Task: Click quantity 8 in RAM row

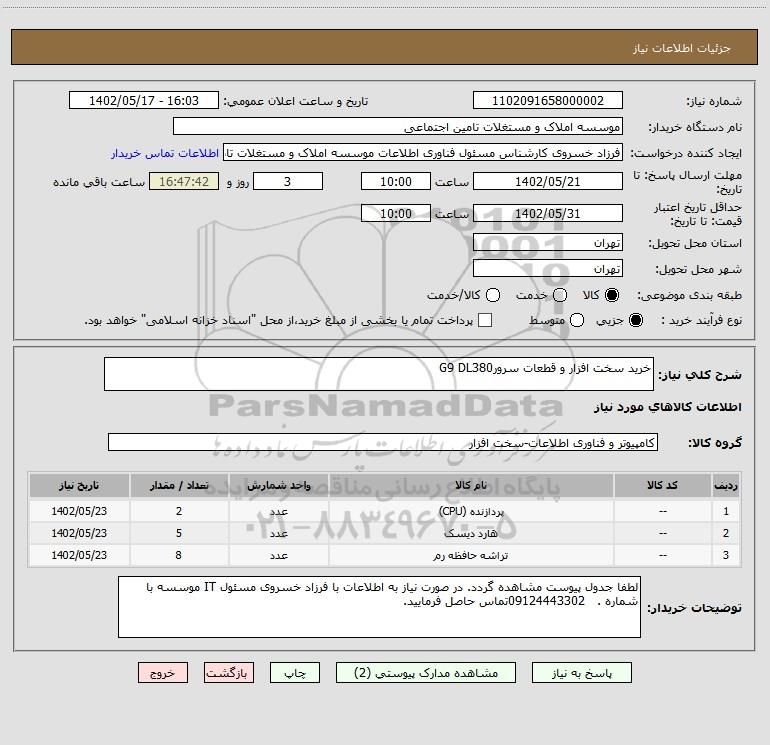Action: tap(179, 555)
